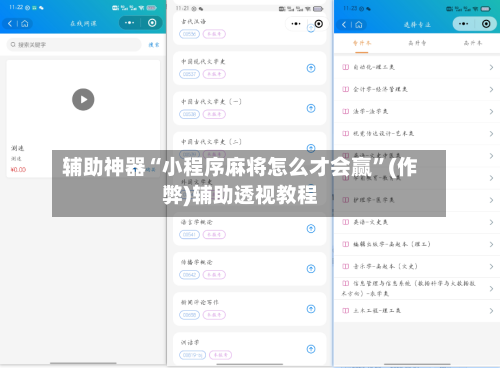Tap the 00538 code tag

pyautogui.click(x=189, y=114)
